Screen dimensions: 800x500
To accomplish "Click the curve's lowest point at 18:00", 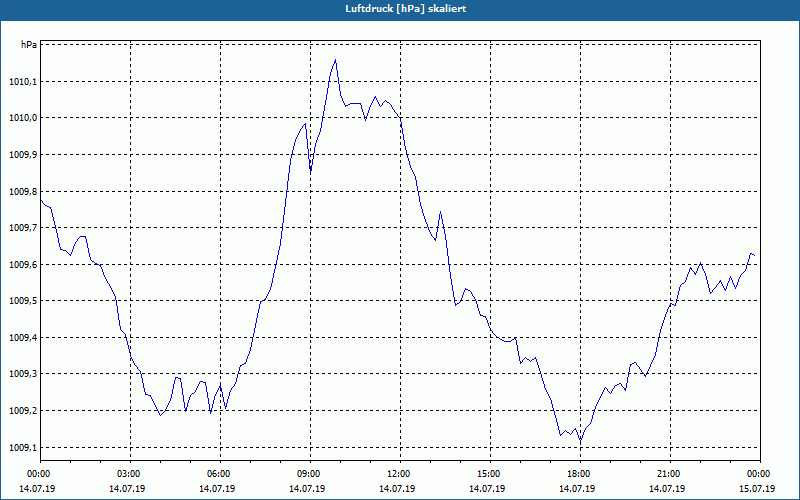I will (x=580, y=440).
